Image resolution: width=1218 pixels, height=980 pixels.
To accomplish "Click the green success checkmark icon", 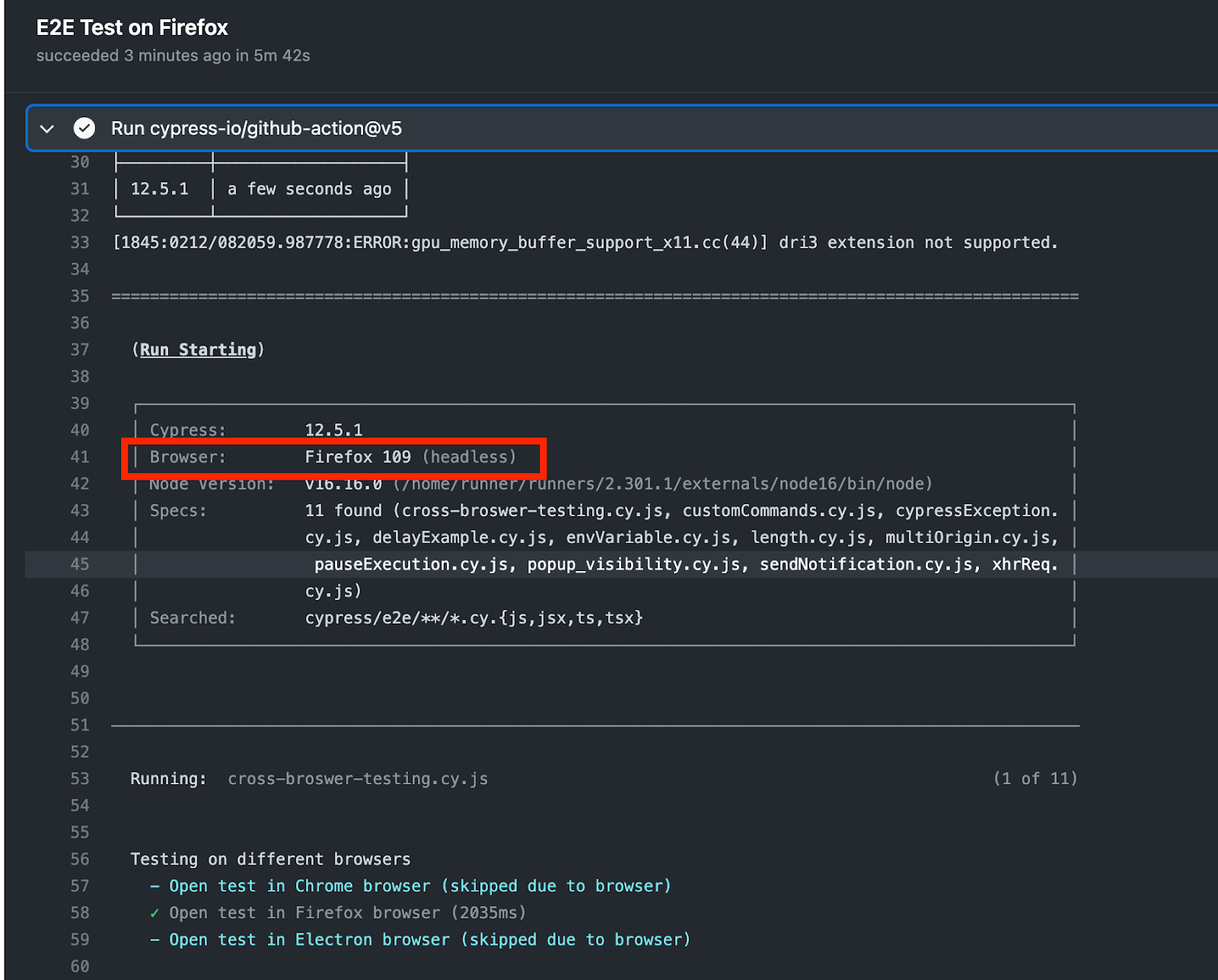I will (x=84, y=128).
